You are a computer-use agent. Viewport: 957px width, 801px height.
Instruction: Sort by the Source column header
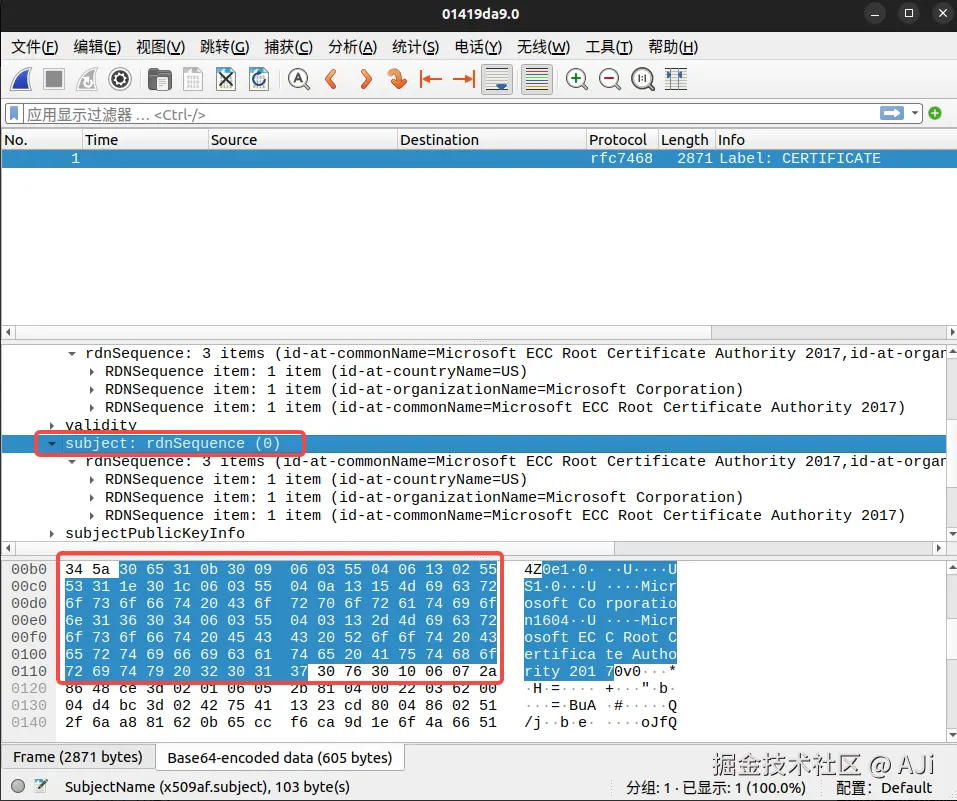tap(303, 140)
